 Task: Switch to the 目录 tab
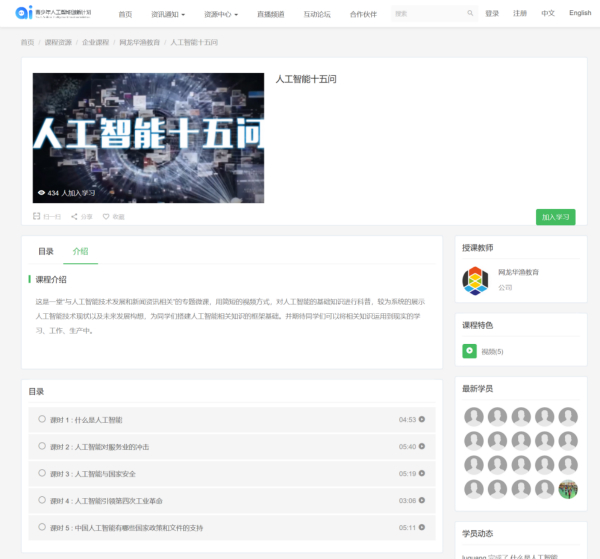(x=46, y=251)
